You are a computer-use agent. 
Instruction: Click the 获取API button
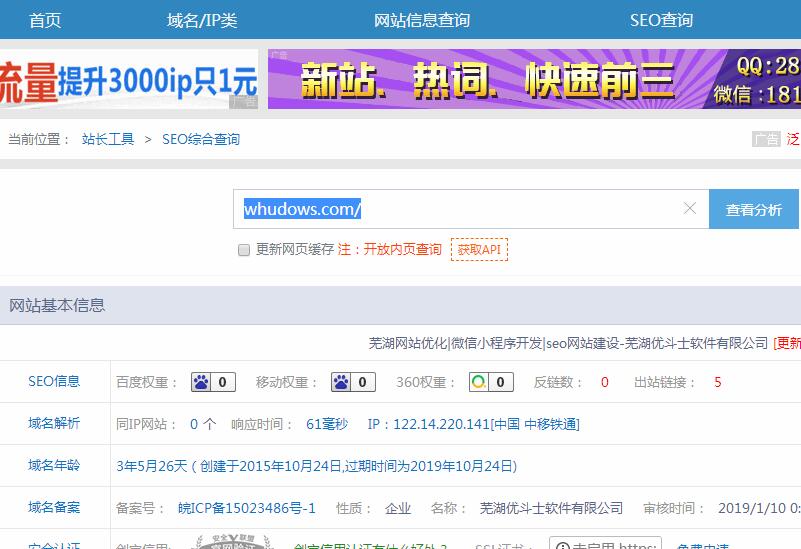[x=479, y=249]
